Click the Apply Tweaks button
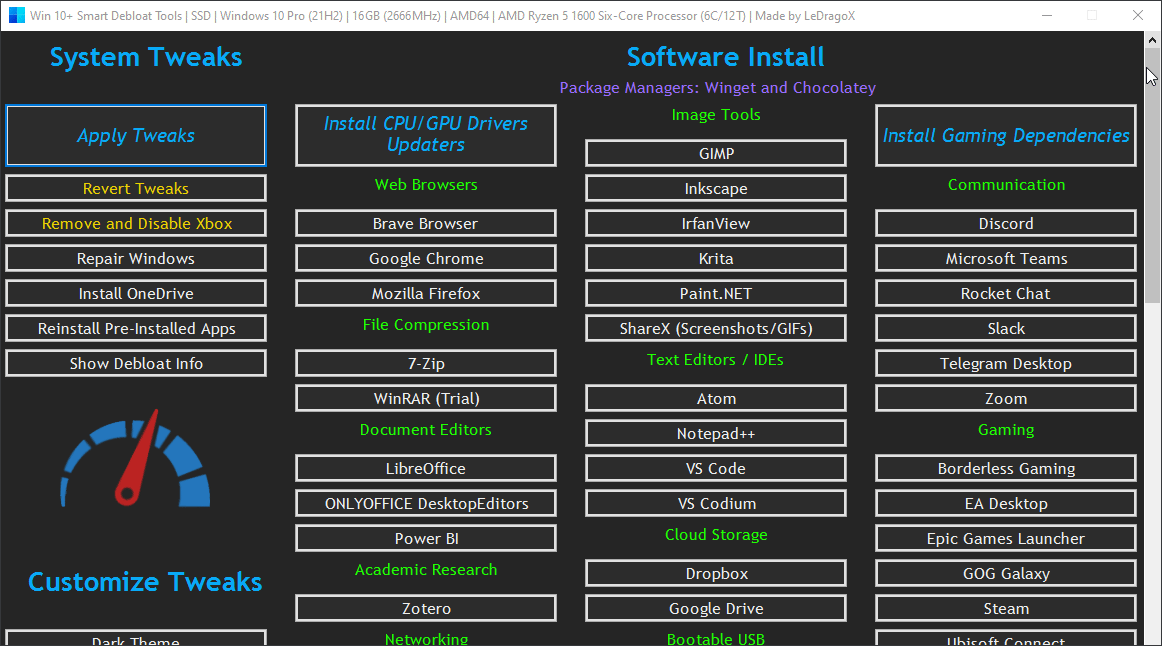 point(136,136)
